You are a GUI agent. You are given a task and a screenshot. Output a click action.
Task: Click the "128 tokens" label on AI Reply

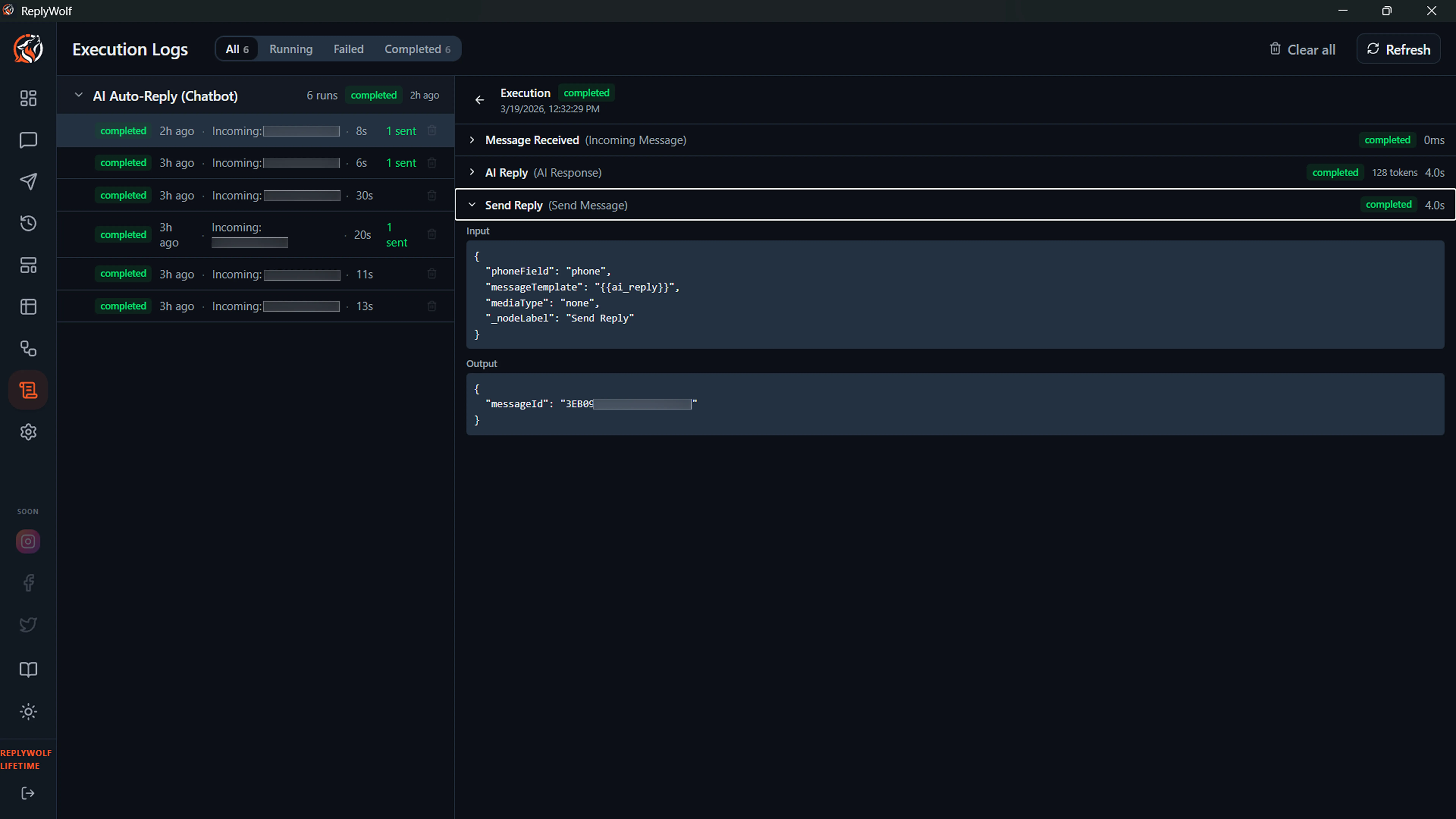1394,173
